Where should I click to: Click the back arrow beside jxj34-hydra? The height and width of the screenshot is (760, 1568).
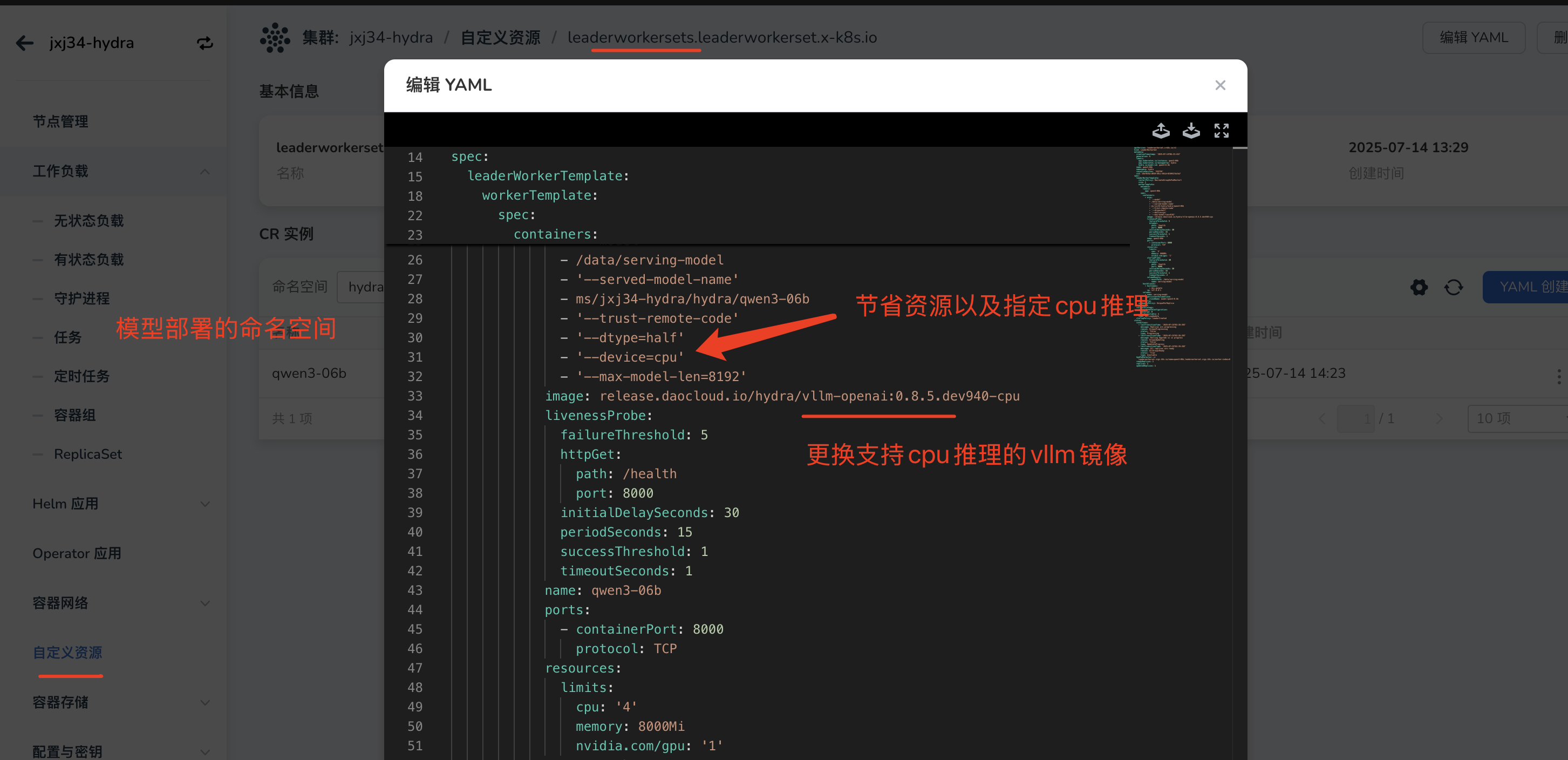click(24, 43)
